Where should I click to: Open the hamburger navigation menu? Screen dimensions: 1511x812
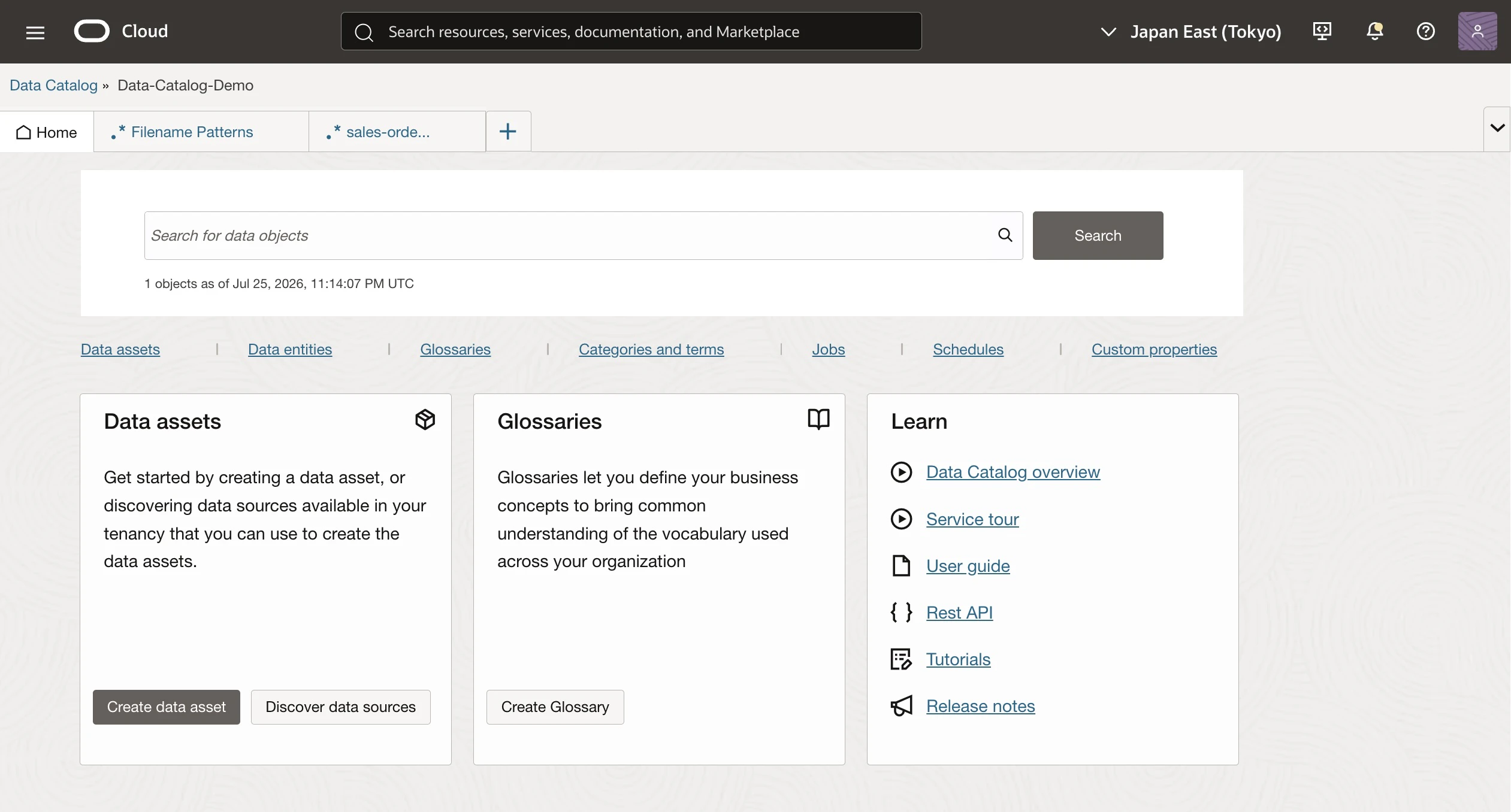point(35,32)
